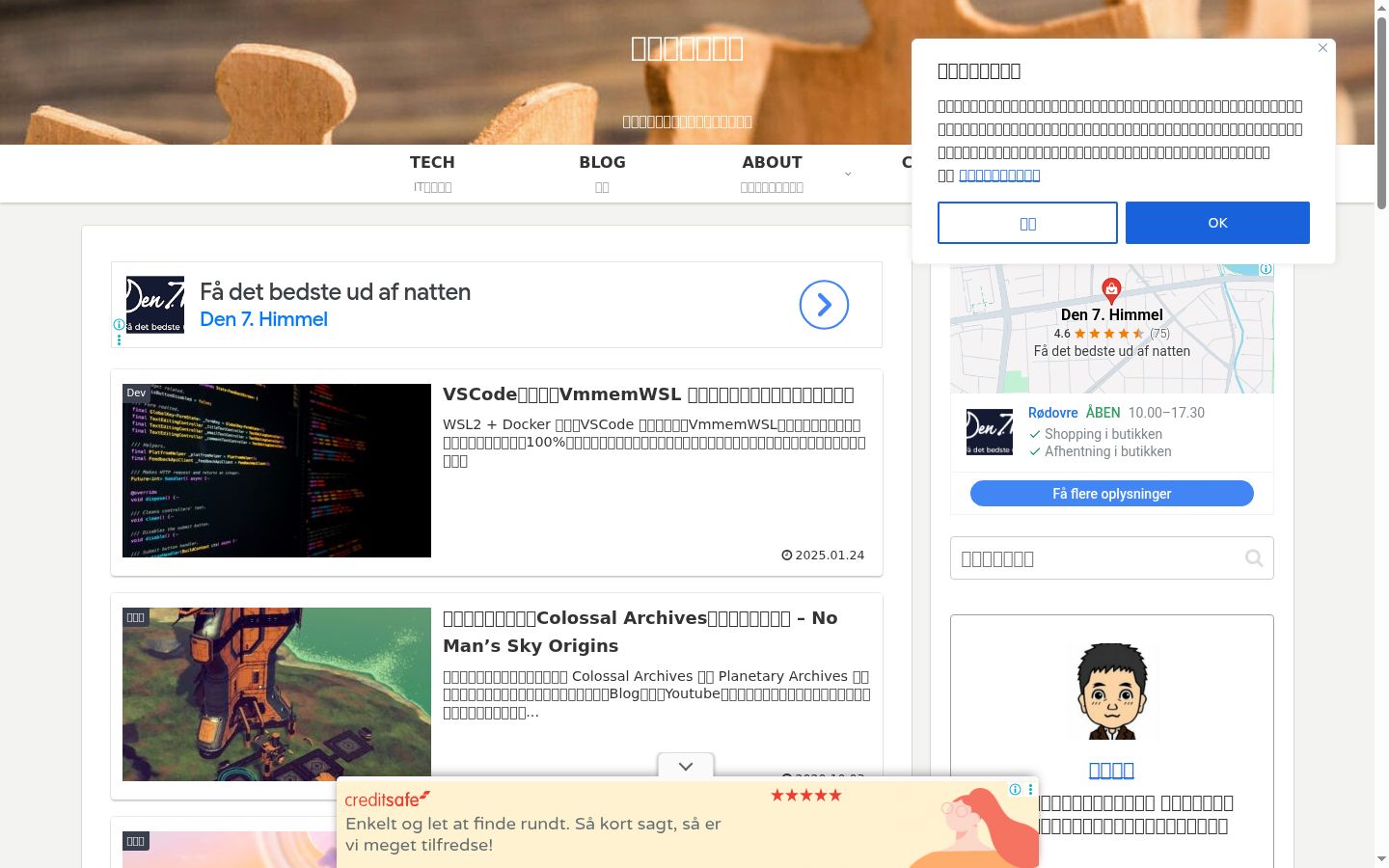Click the page vertical scrollbar thumb

click(x=1381, y=112)
